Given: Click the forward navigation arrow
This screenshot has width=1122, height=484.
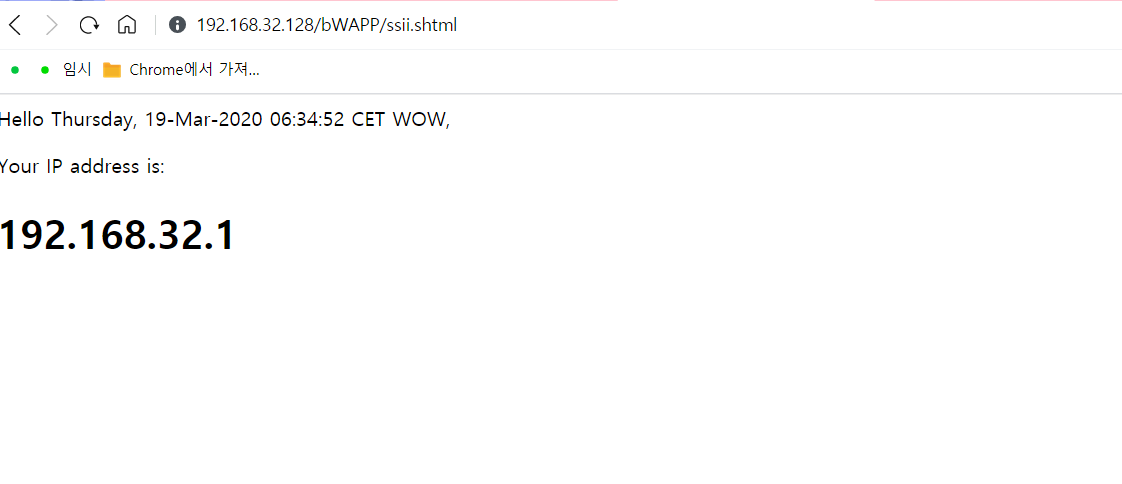Looking at the screenshot, I should (x=52, y=26).
